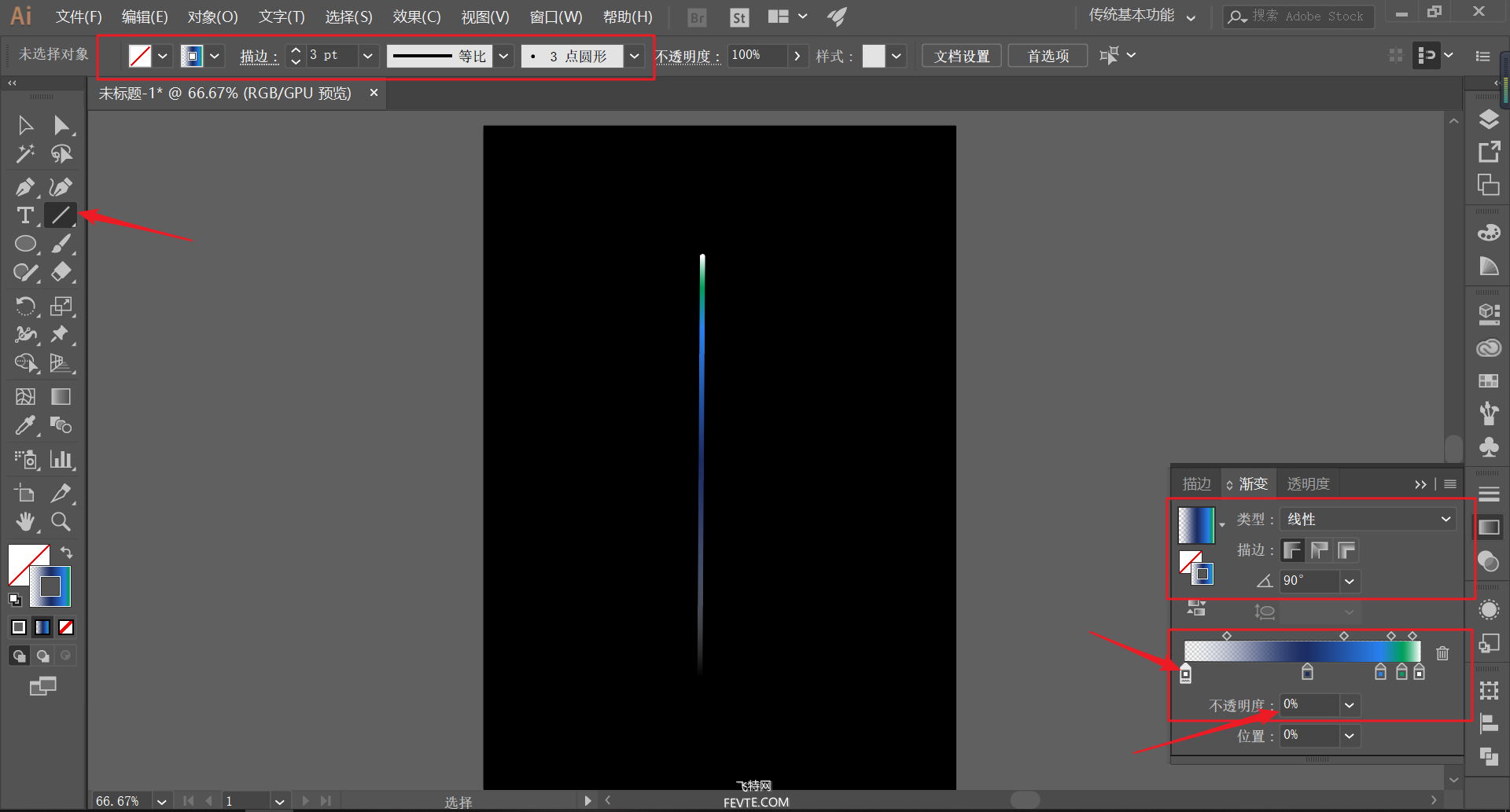
Task: Select the Paintbrush tool
Action: pos(61,244)
